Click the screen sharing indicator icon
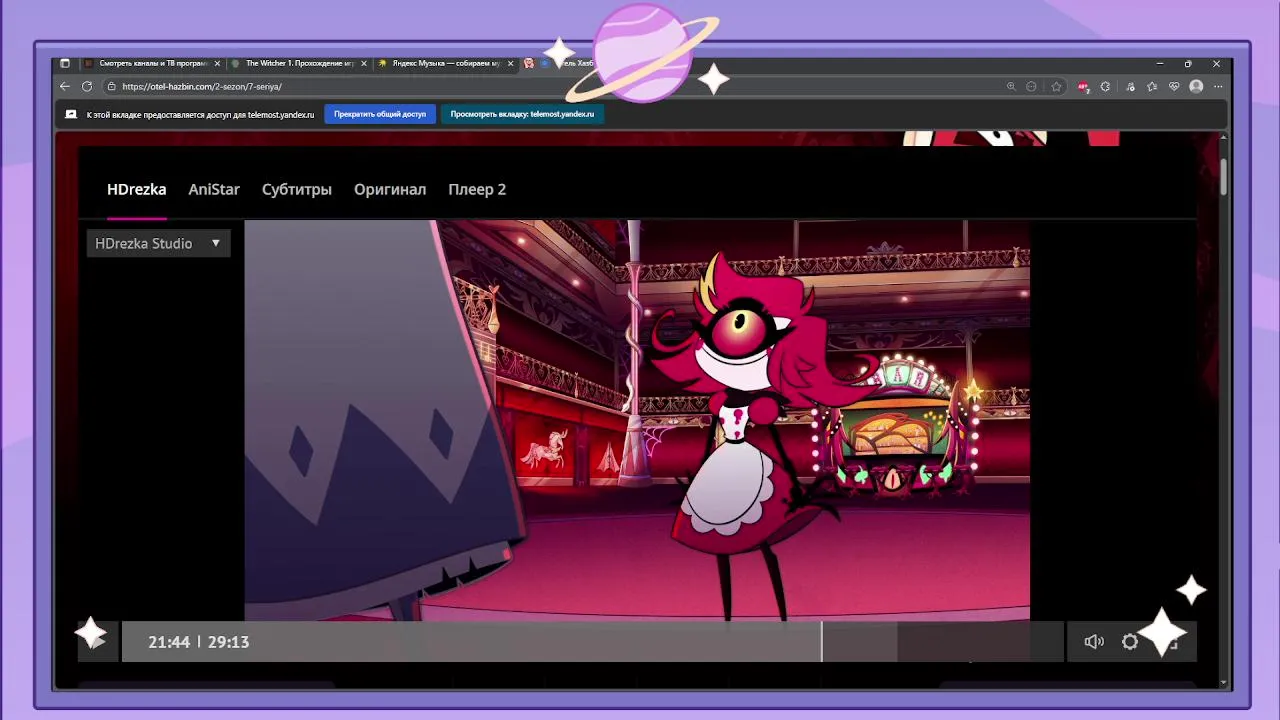This screenshot has height=720, width=1280. click(x=71, y=114)
